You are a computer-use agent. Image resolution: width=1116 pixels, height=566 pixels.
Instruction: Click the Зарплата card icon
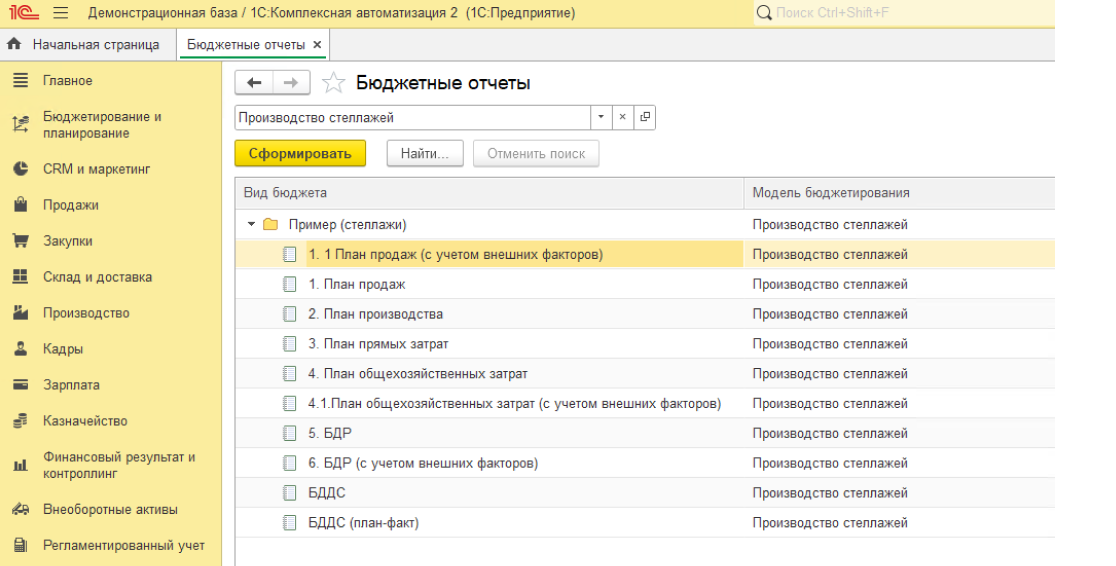(21, 384)
